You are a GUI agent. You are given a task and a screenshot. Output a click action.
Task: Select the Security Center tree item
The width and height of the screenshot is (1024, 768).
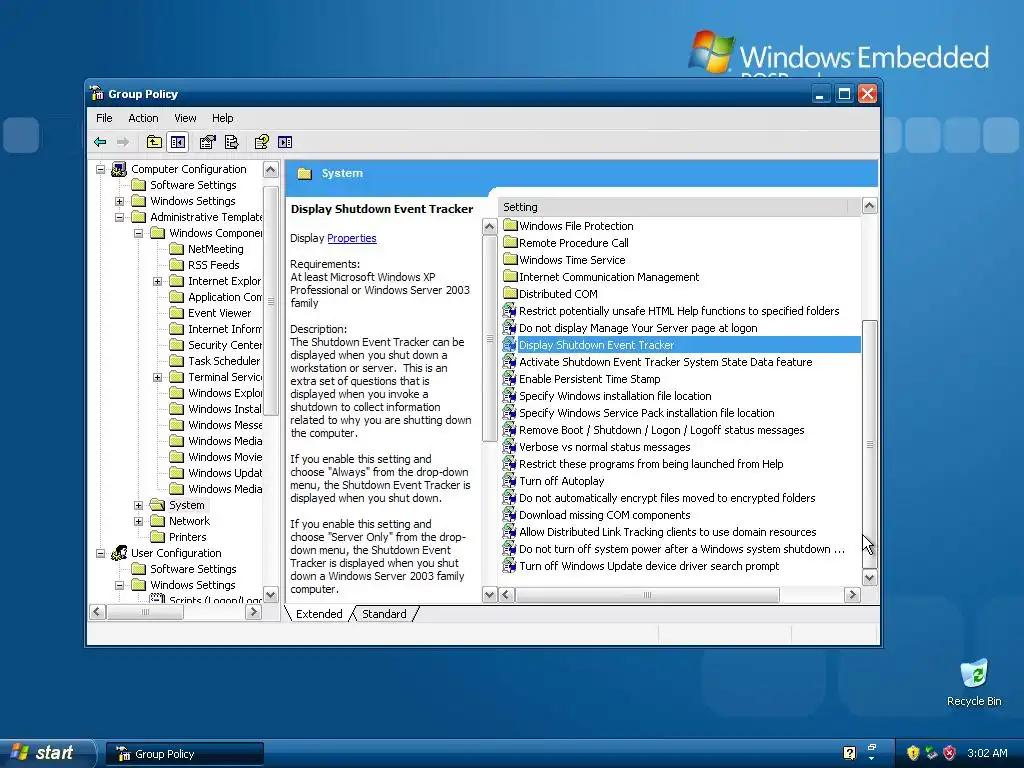(x=225, y=345)
